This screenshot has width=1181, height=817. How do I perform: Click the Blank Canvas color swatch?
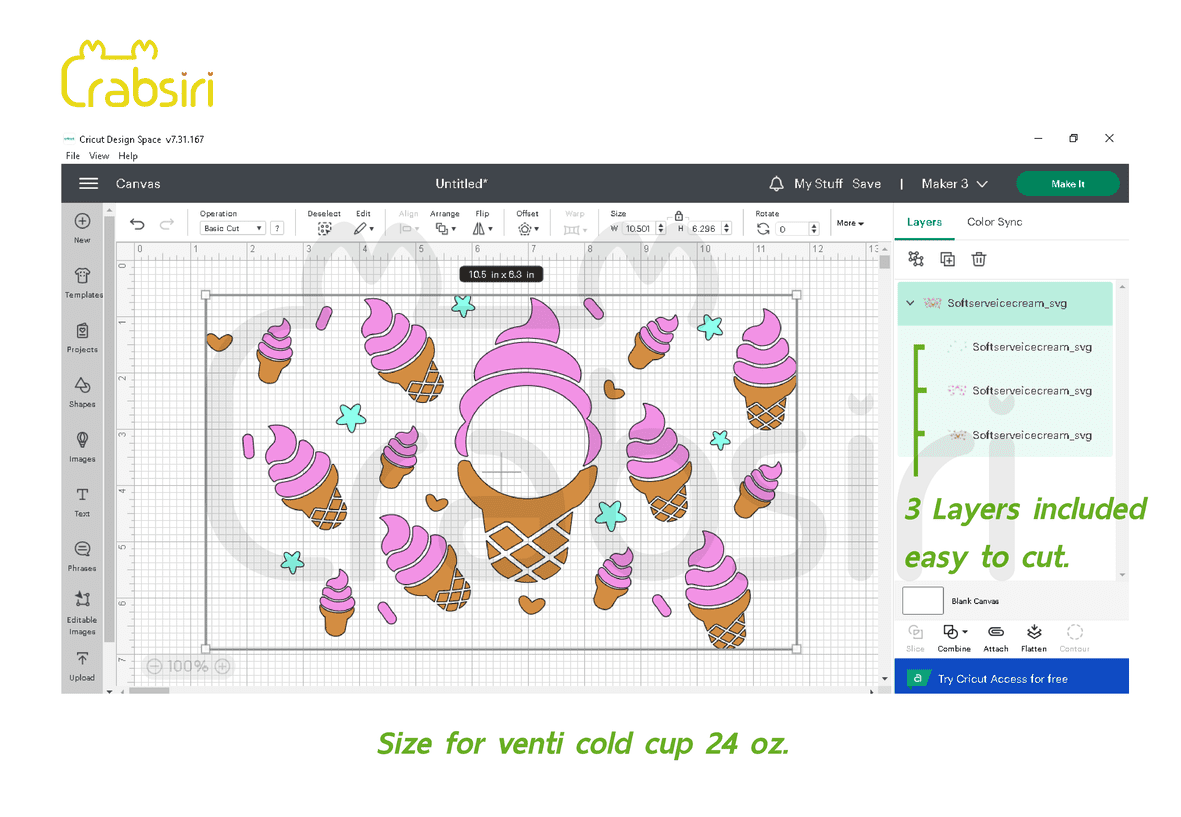922,601
